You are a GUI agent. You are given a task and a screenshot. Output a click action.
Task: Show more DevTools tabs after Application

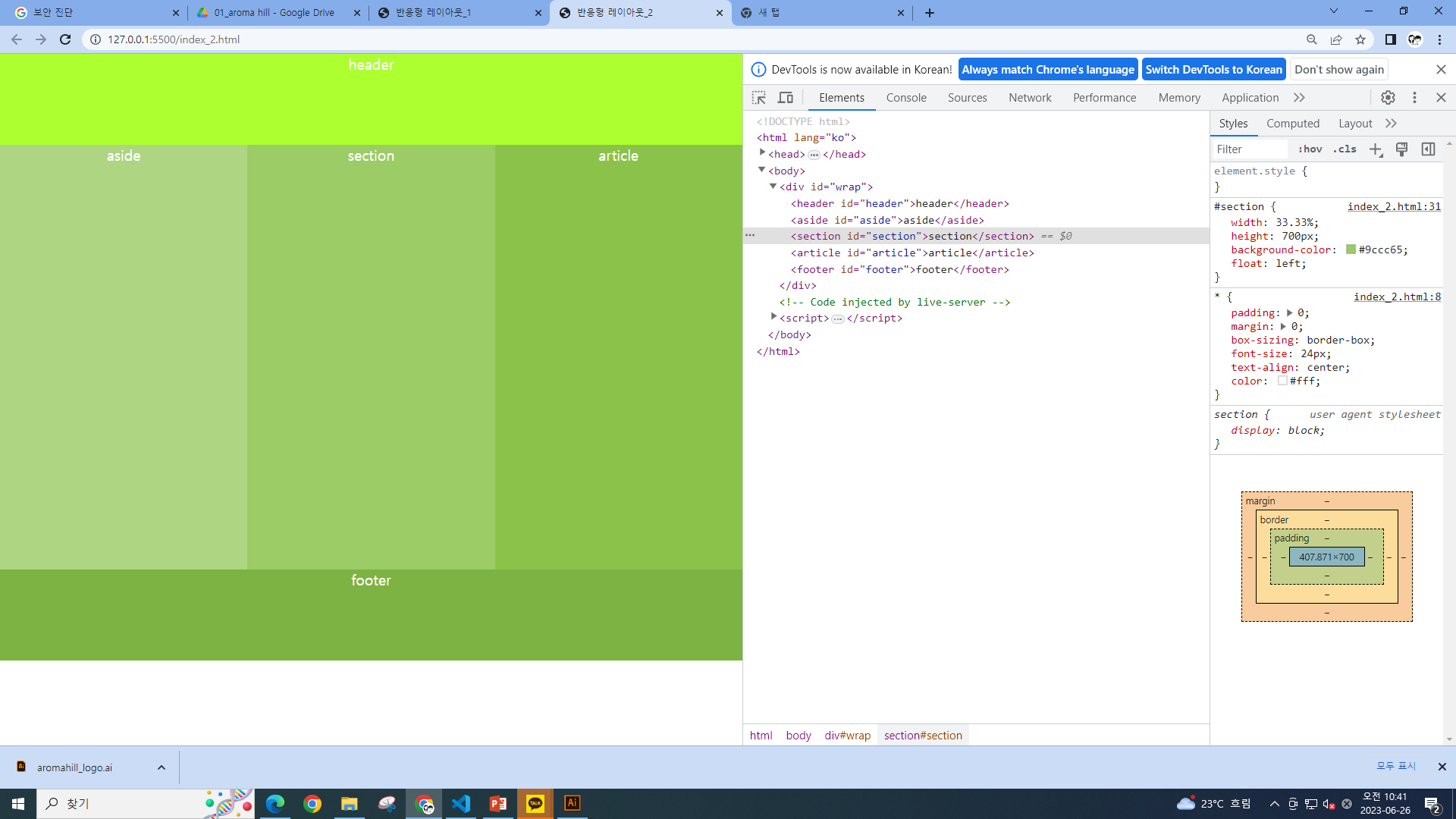pyautogui.click(x=1299, y=98)
